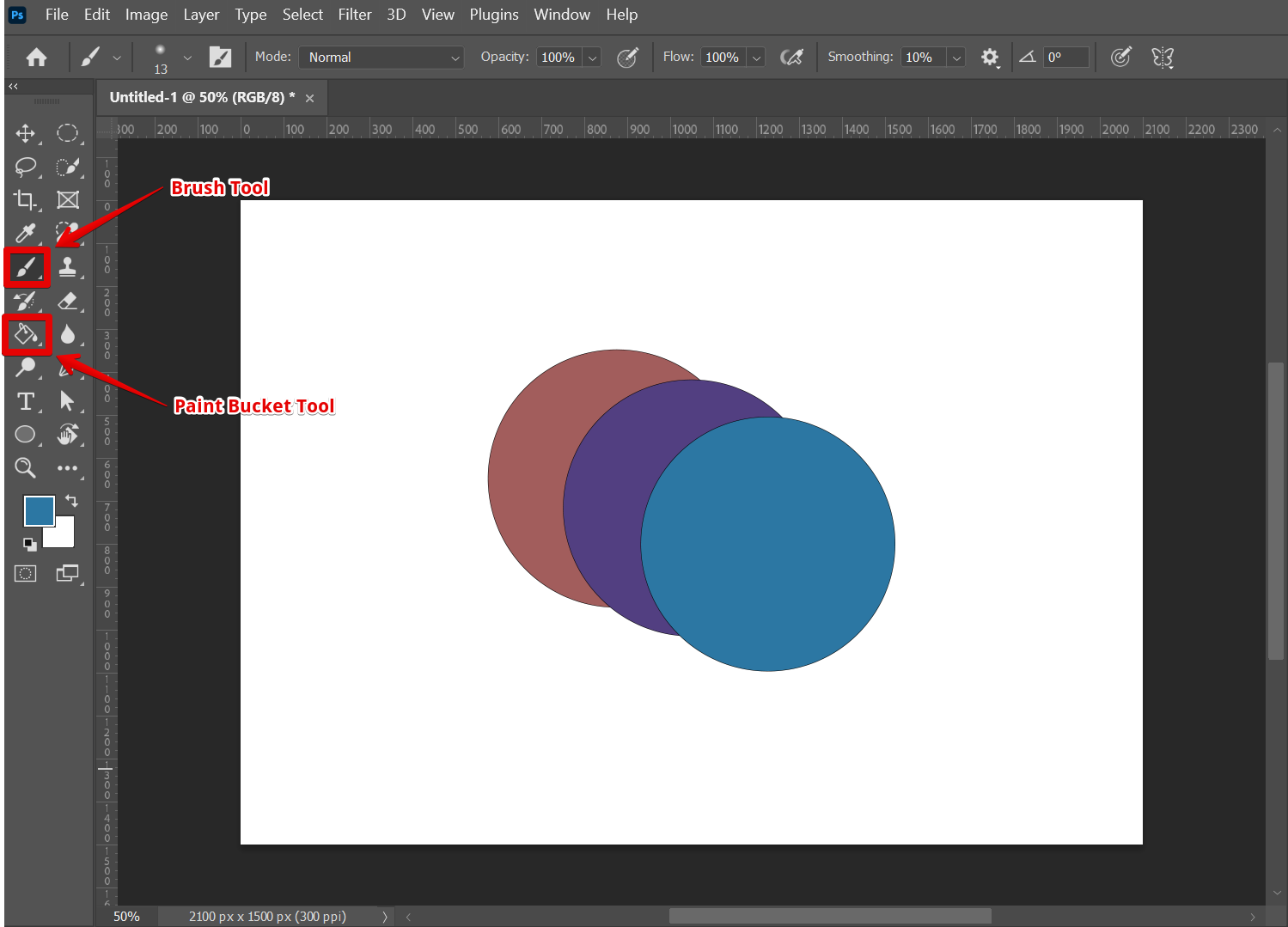This screenshot has height=927, width=1288.
Task: Select the Crop tool
Action: [25, 200]
